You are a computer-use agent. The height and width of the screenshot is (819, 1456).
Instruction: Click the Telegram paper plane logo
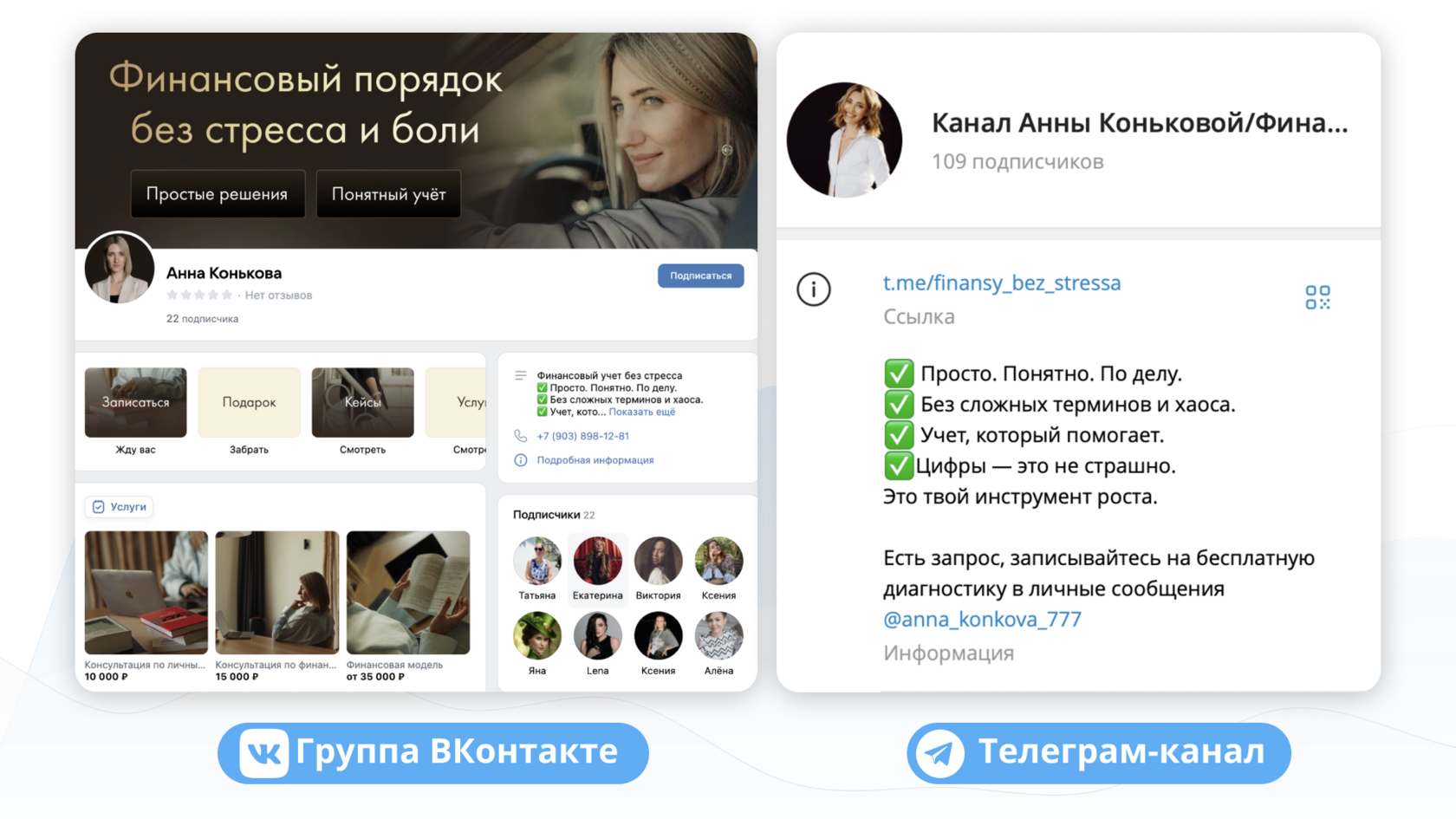click(x=939, y=753)
